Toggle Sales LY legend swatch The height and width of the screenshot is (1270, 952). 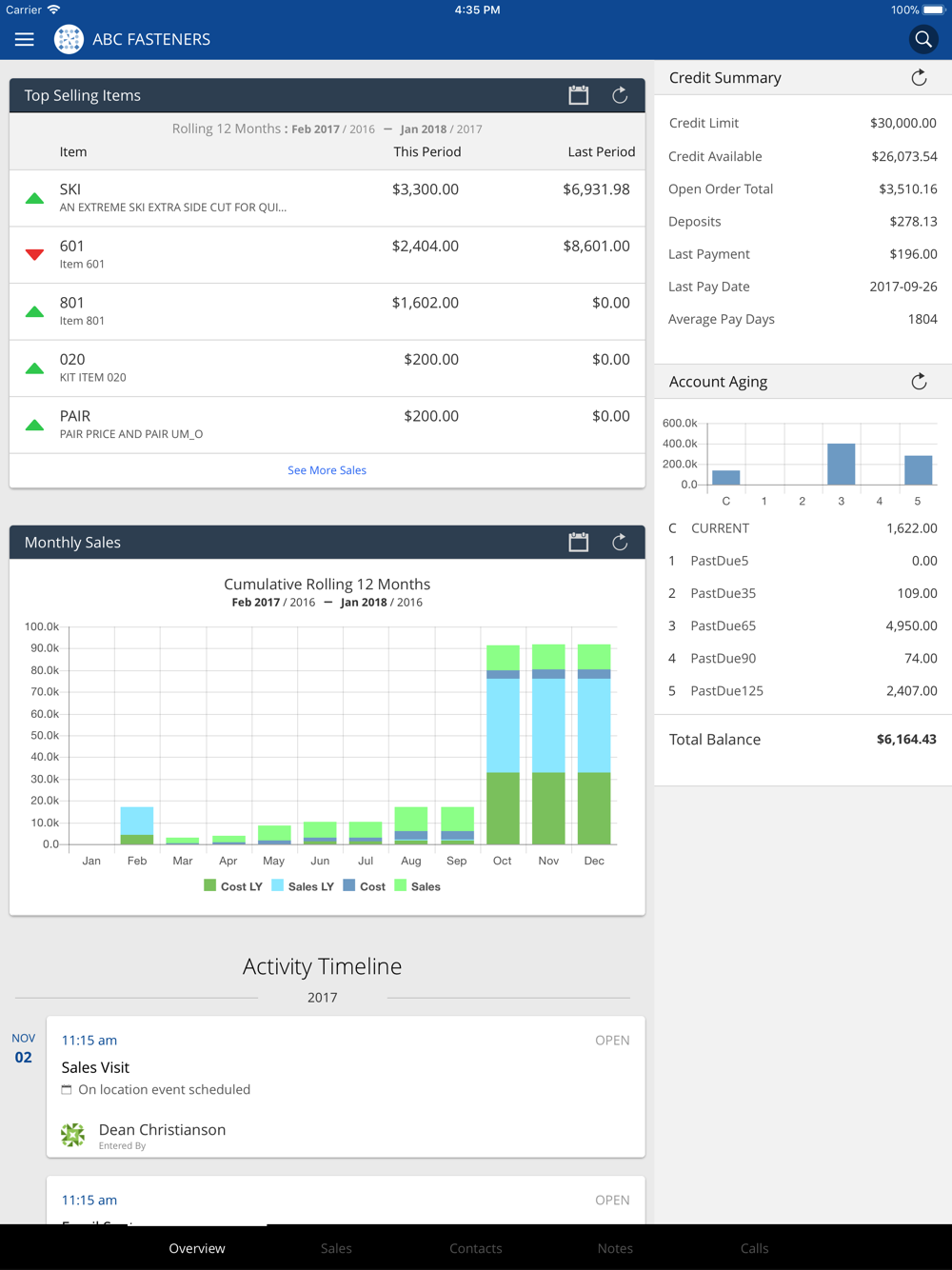coord(277,885)
